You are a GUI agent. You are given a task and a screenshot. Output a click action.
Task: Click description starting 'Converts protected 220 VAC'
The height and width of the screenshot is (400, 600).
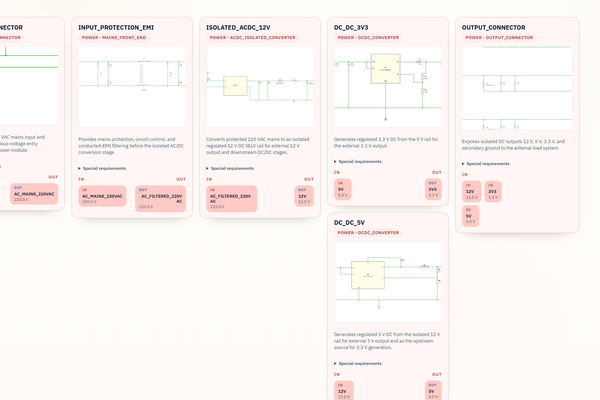click(258, 146)
